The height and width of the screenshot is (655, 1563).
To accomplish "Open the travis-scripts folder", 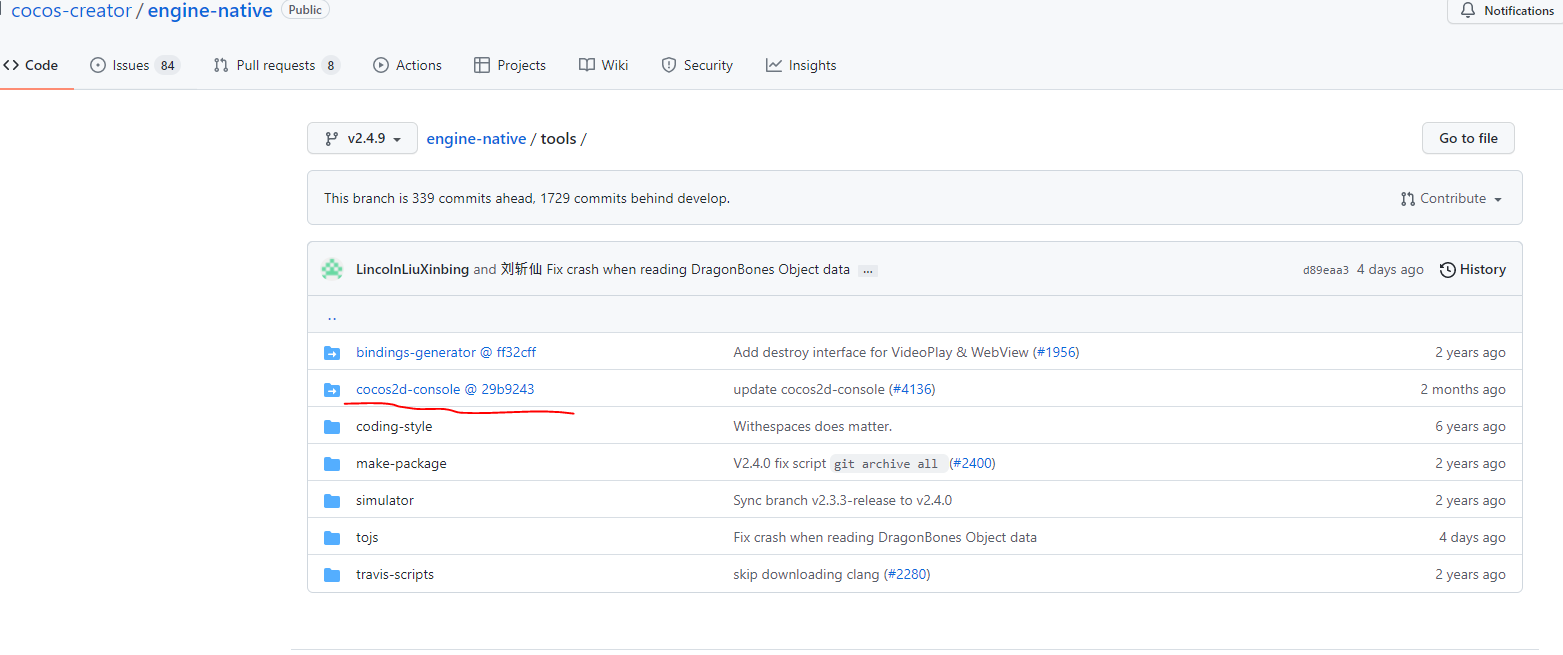I will 395,574.
